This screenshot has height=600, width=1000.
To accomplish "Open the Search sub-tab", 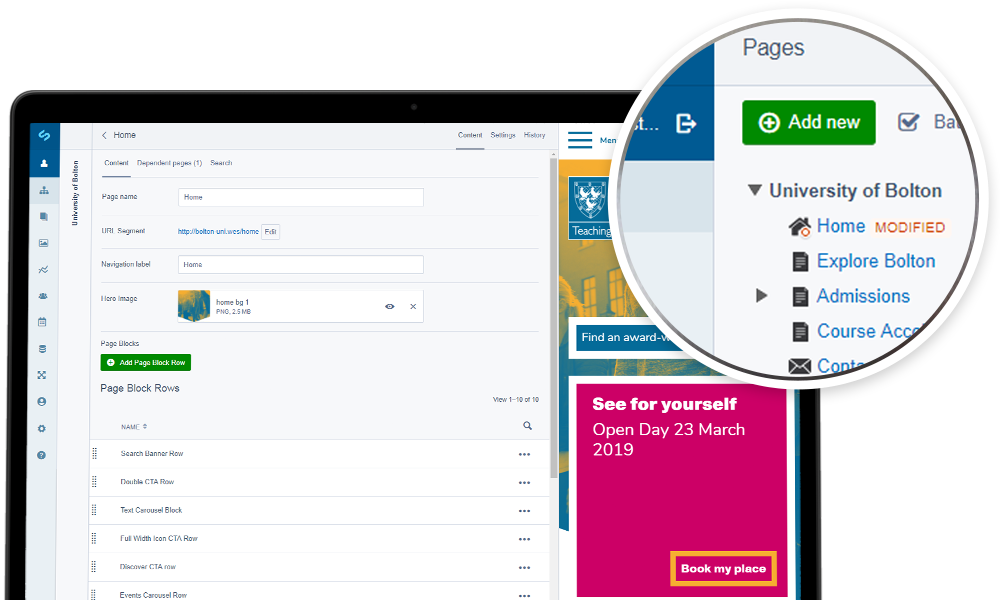I will tap(221, 163).
